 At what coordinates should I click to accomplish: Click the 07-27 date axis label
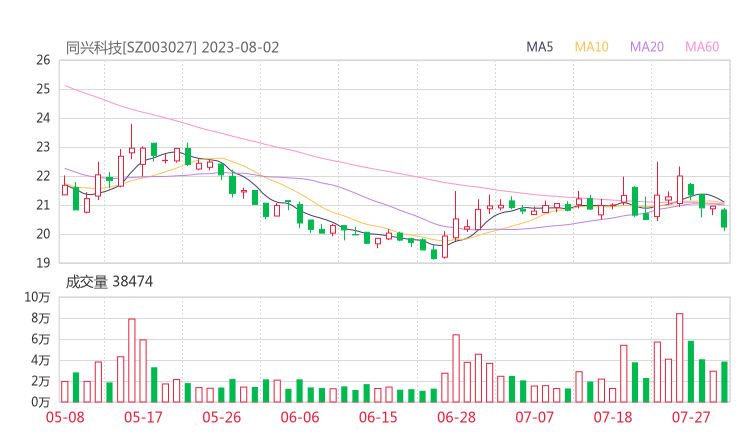coord(691,417)
